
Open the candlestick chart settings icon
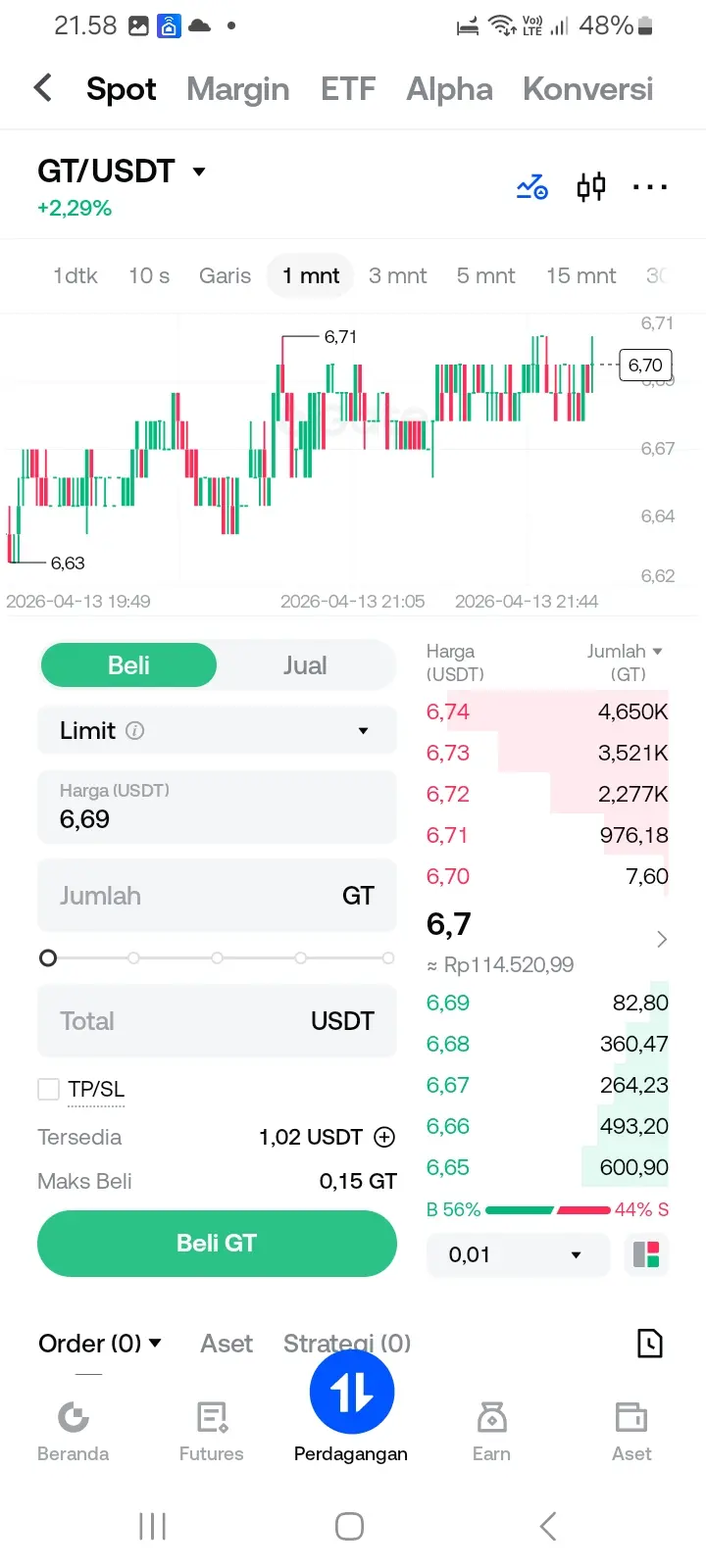point(591,186)
